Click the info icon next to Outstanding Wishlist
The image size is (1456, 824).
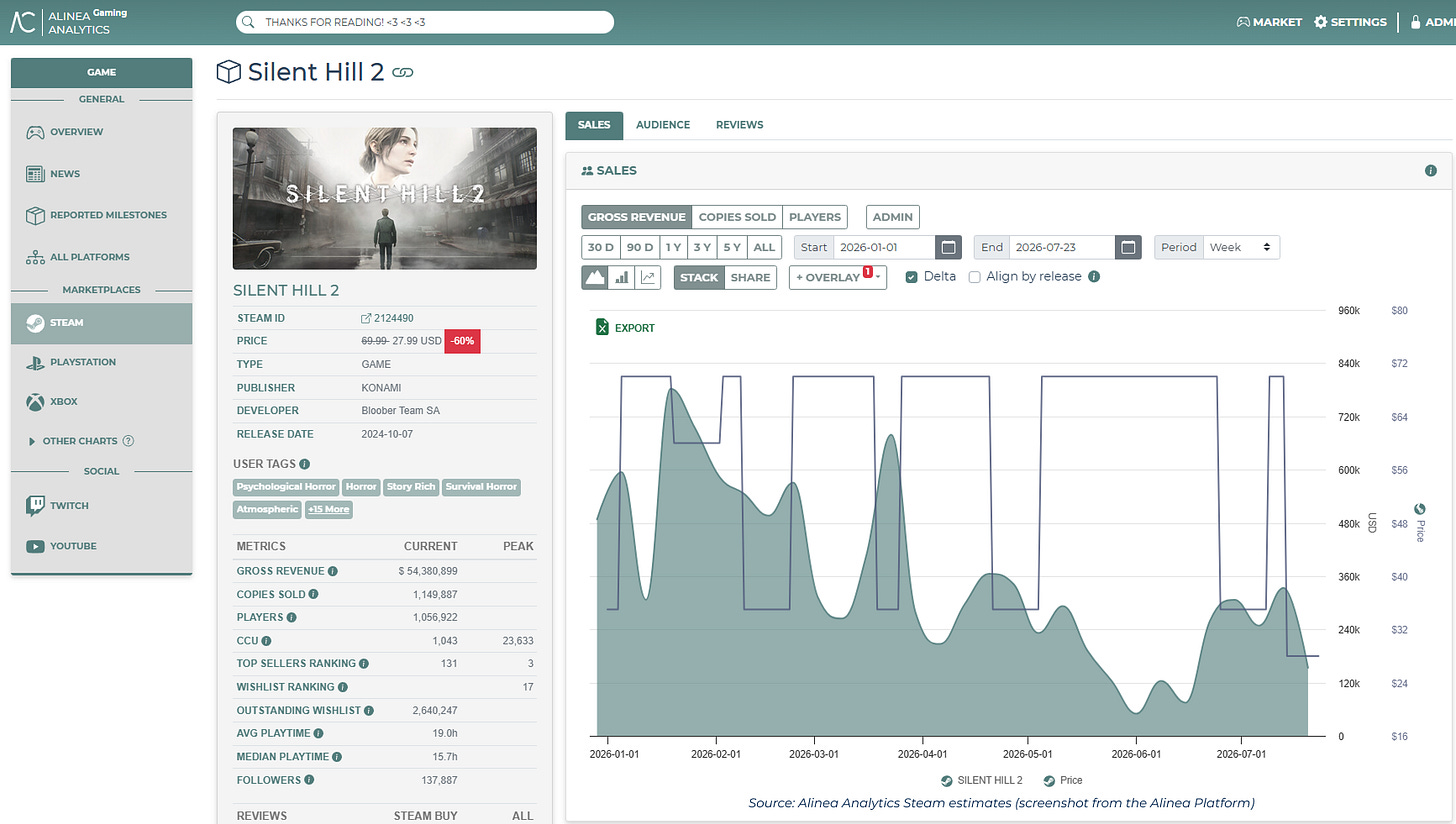point(368,711)
